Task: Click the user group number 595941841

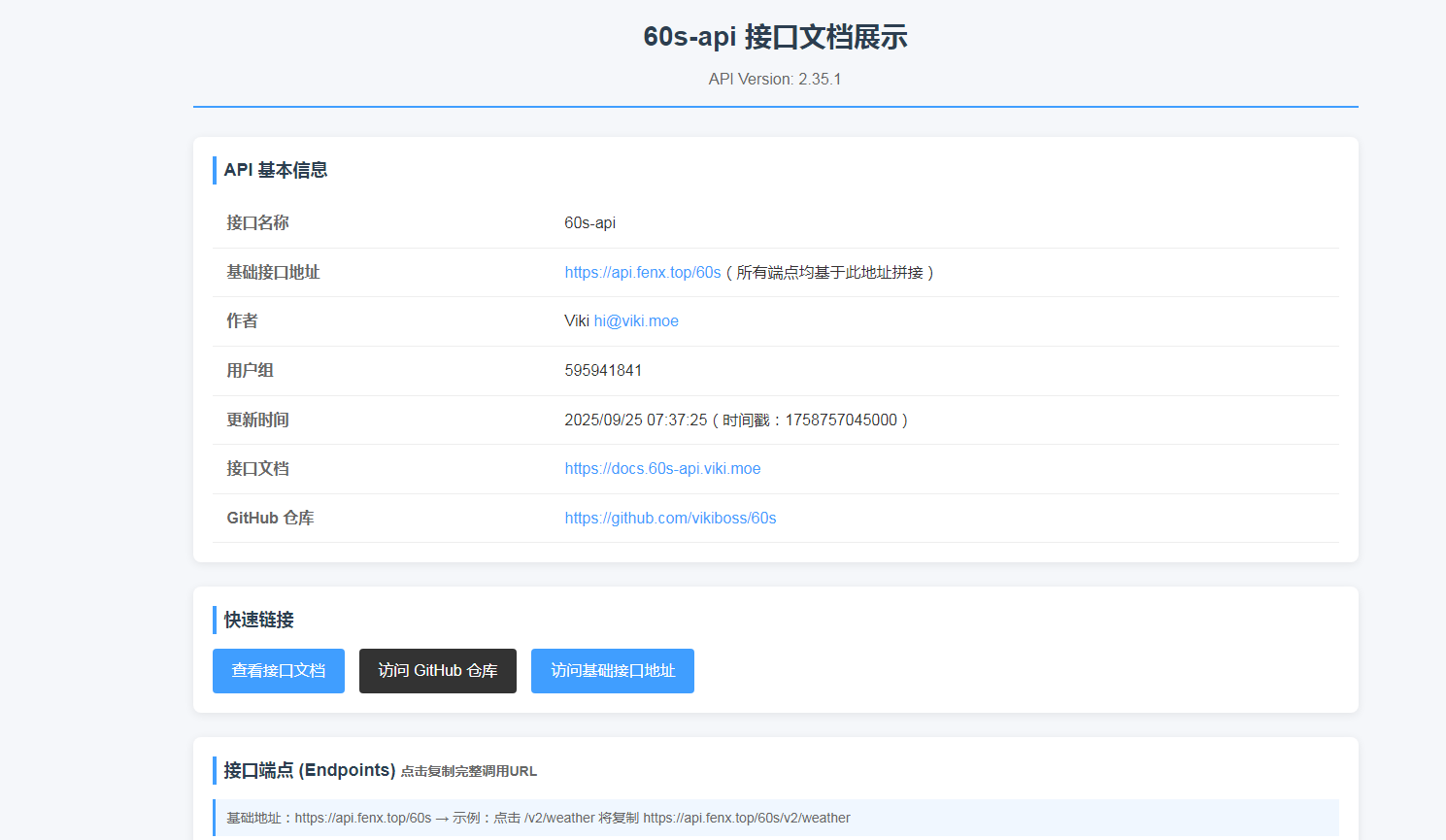Action: pyautogui.click(x=603, y=371)
